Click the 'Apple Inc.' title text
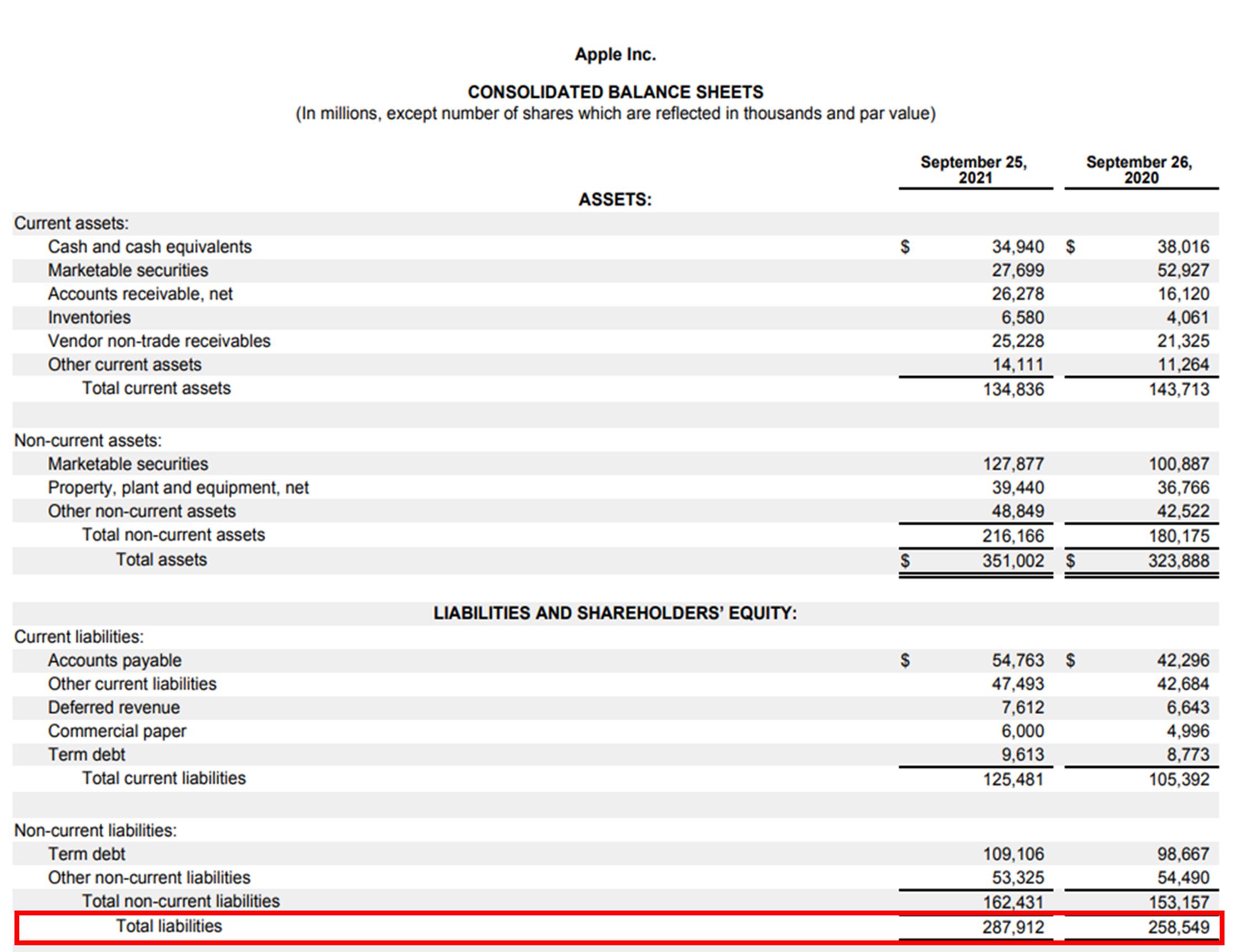Image resolution: width=1238 pixels, height=952 pixels. (x=615, y=54)
